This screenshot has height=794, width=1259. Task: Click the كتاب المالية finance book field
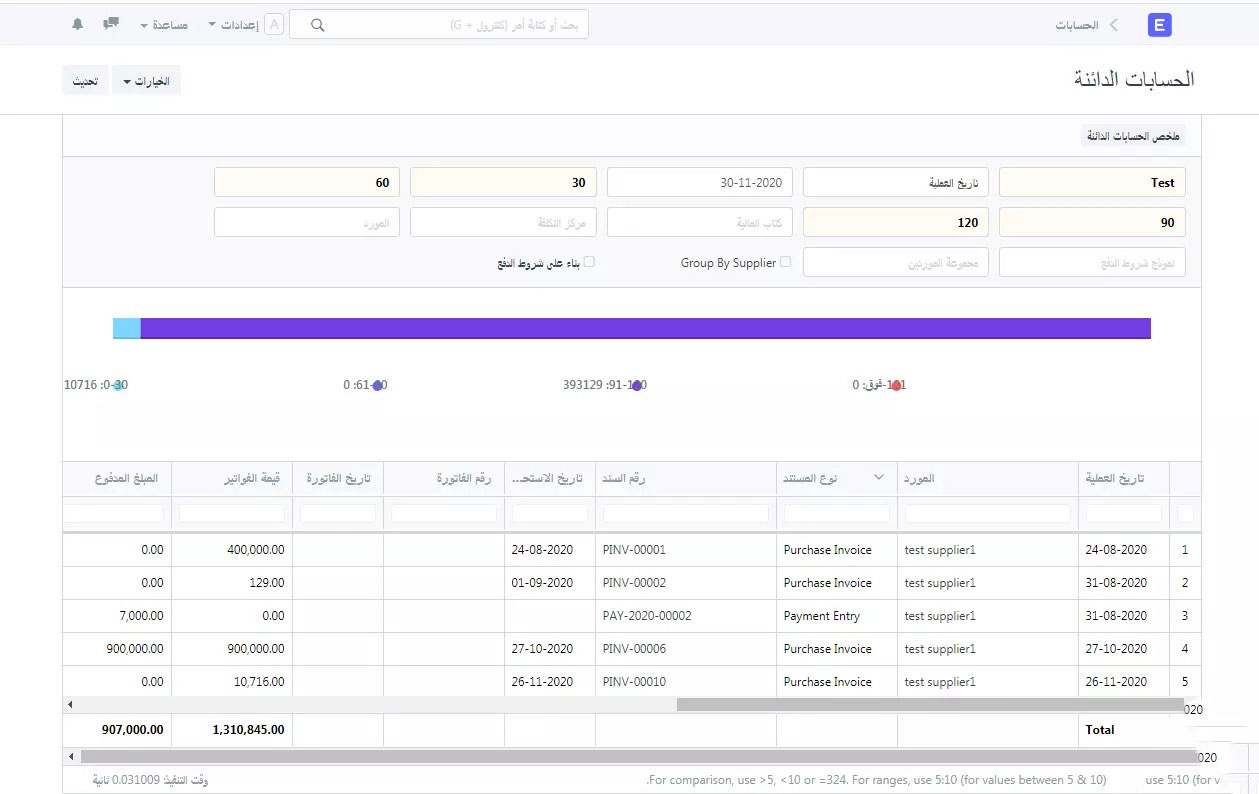tap(700, 222)
